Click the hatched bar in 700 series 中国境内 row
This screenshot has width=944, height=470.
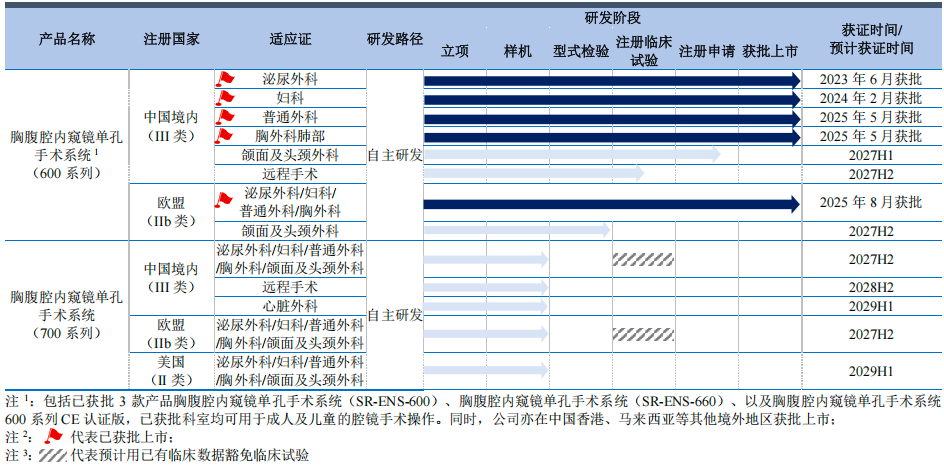pyautogui.click(x=643, y=260)
